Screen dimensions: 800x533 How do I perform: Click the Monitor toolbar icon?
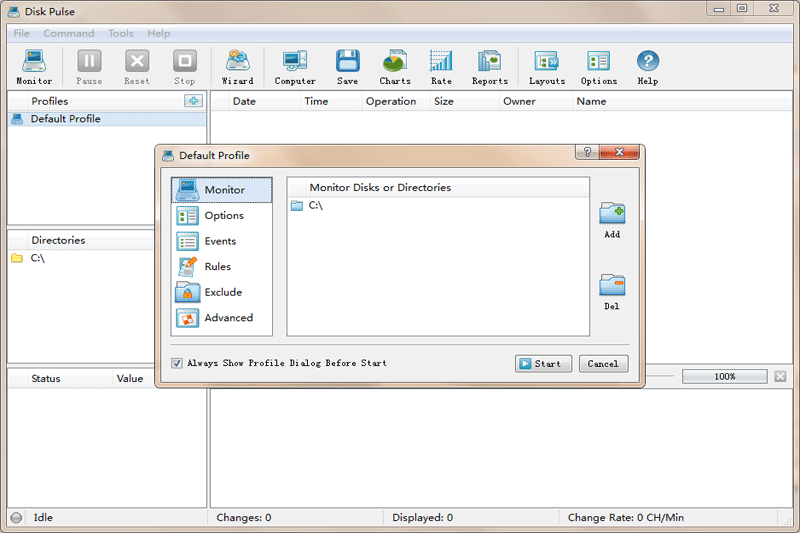[x=34, y=67]
